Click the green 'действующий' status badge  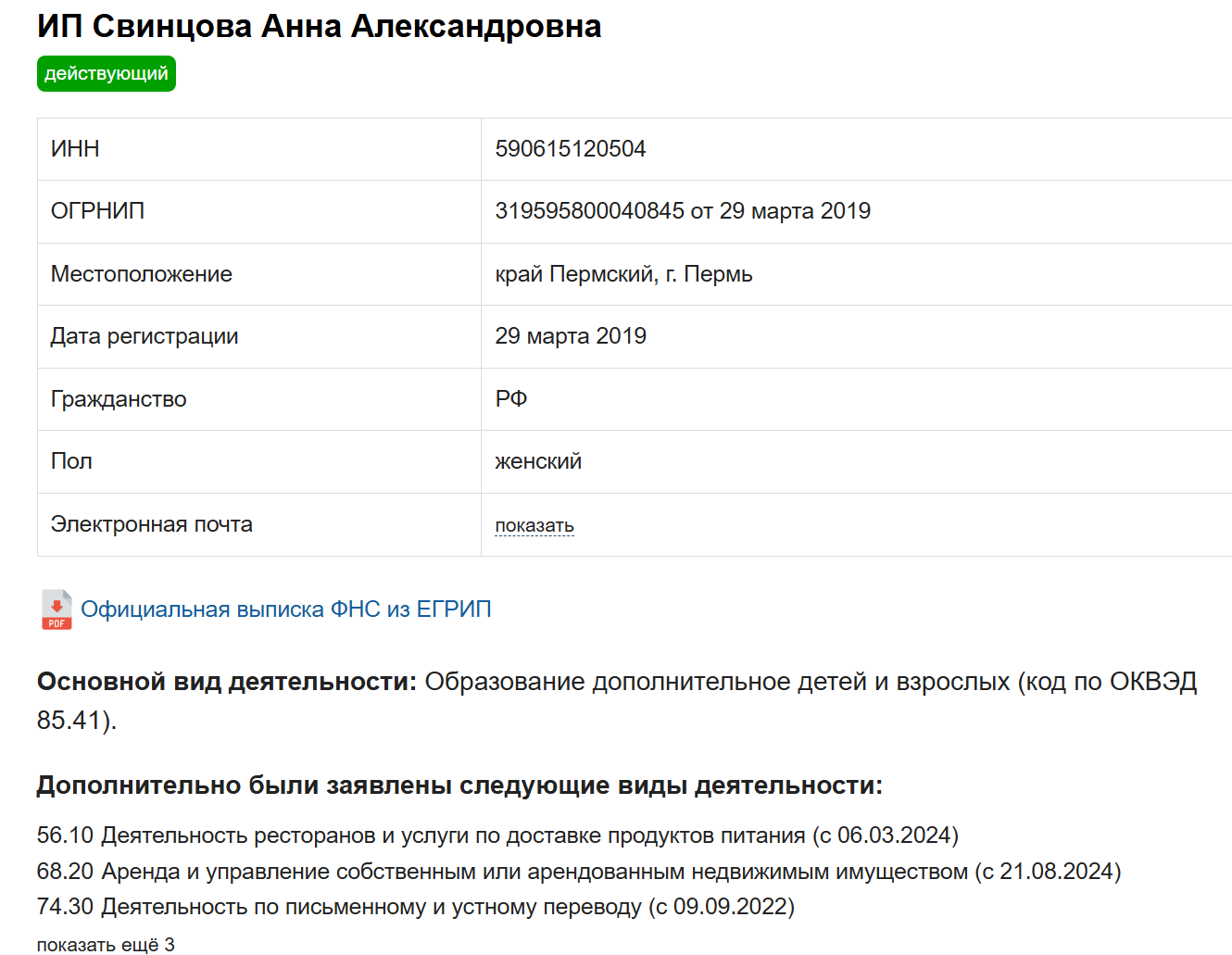[107, 74]
